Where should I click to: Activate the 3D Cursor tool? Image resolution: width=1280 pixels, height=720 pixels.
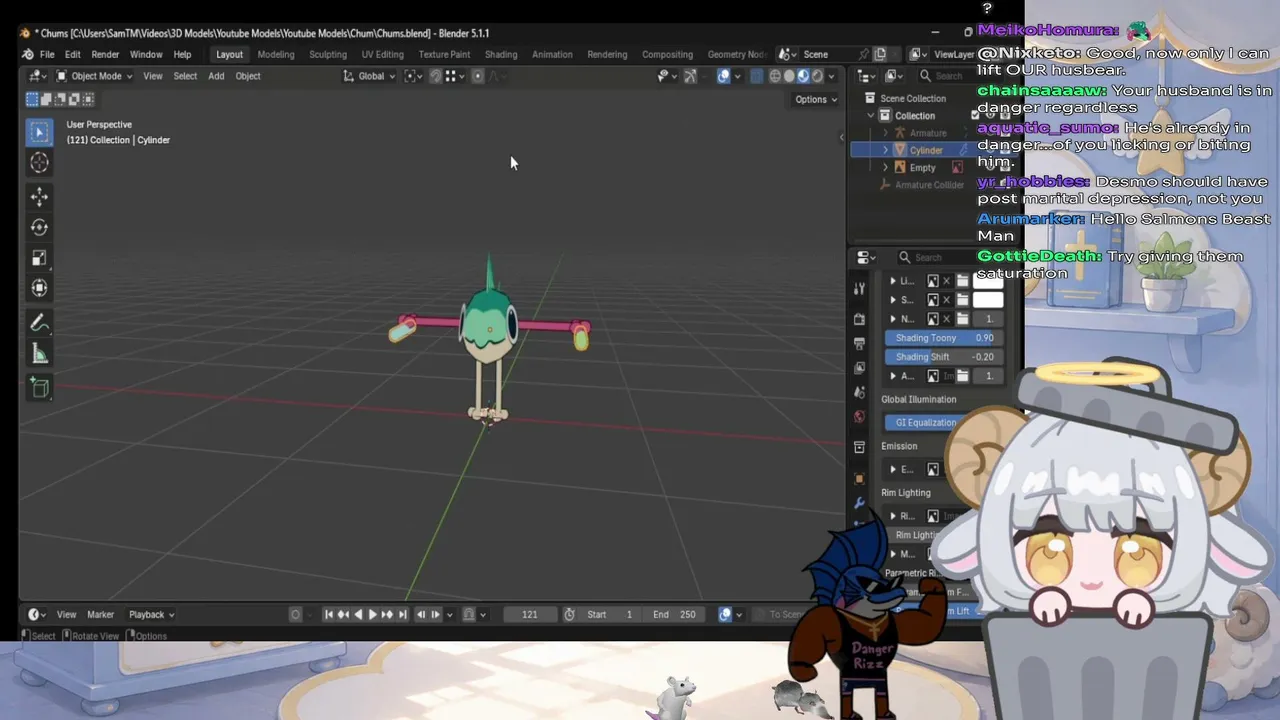tap(40, 163)
